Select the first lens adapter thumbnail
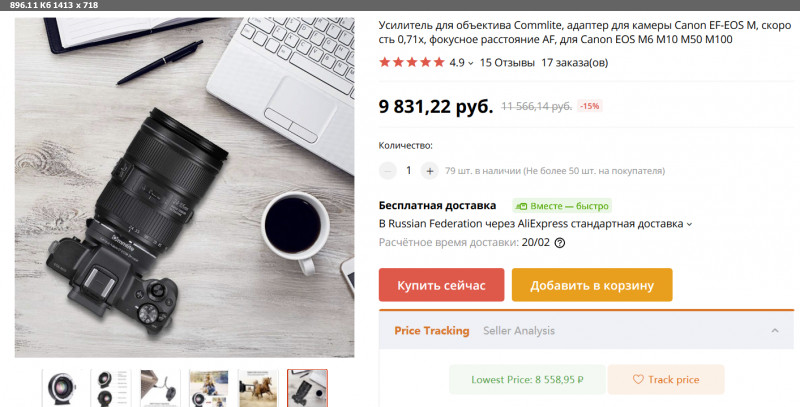The image size is (800, 407). [x=62, y=387]
